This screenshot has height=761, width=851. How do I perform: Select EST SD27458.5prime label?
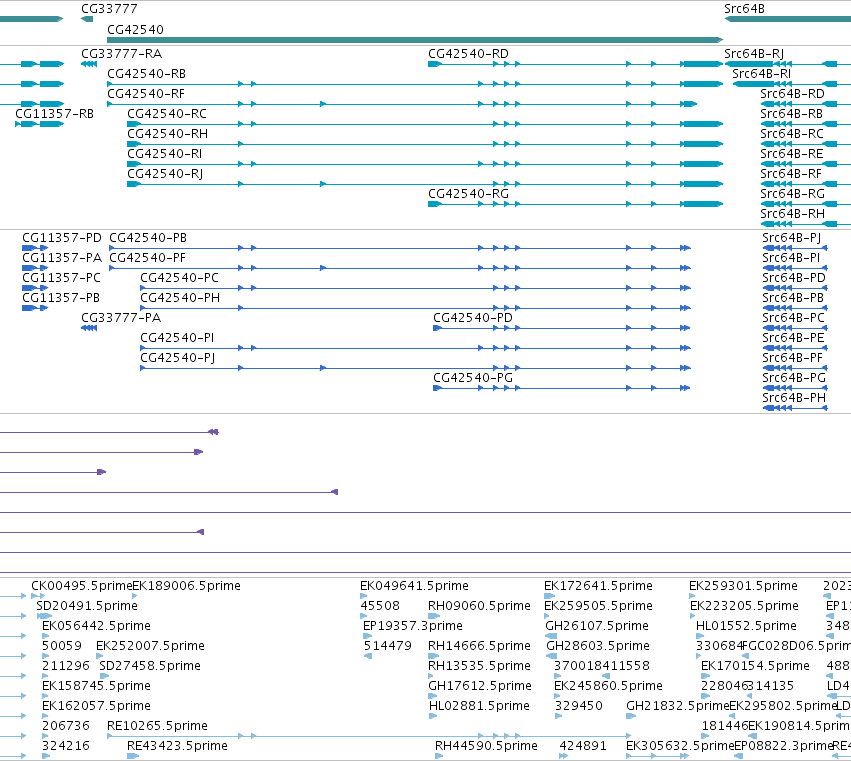[150, 666]
